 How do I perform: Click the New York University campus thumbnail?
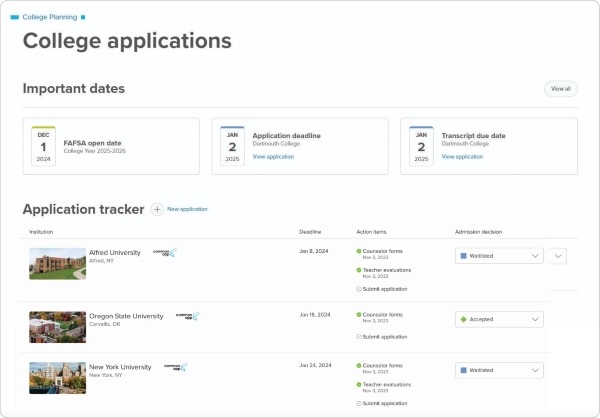tap(57, 378)
